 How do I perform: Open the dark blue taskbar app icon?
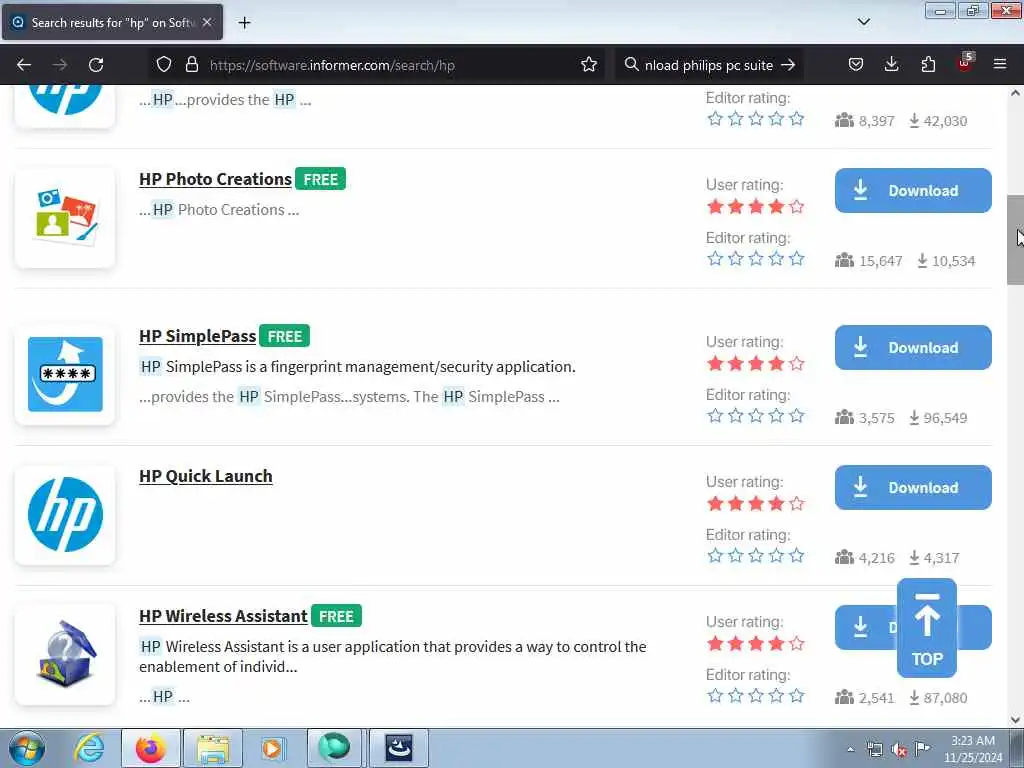pyautogui.click(x=399, y=748)
